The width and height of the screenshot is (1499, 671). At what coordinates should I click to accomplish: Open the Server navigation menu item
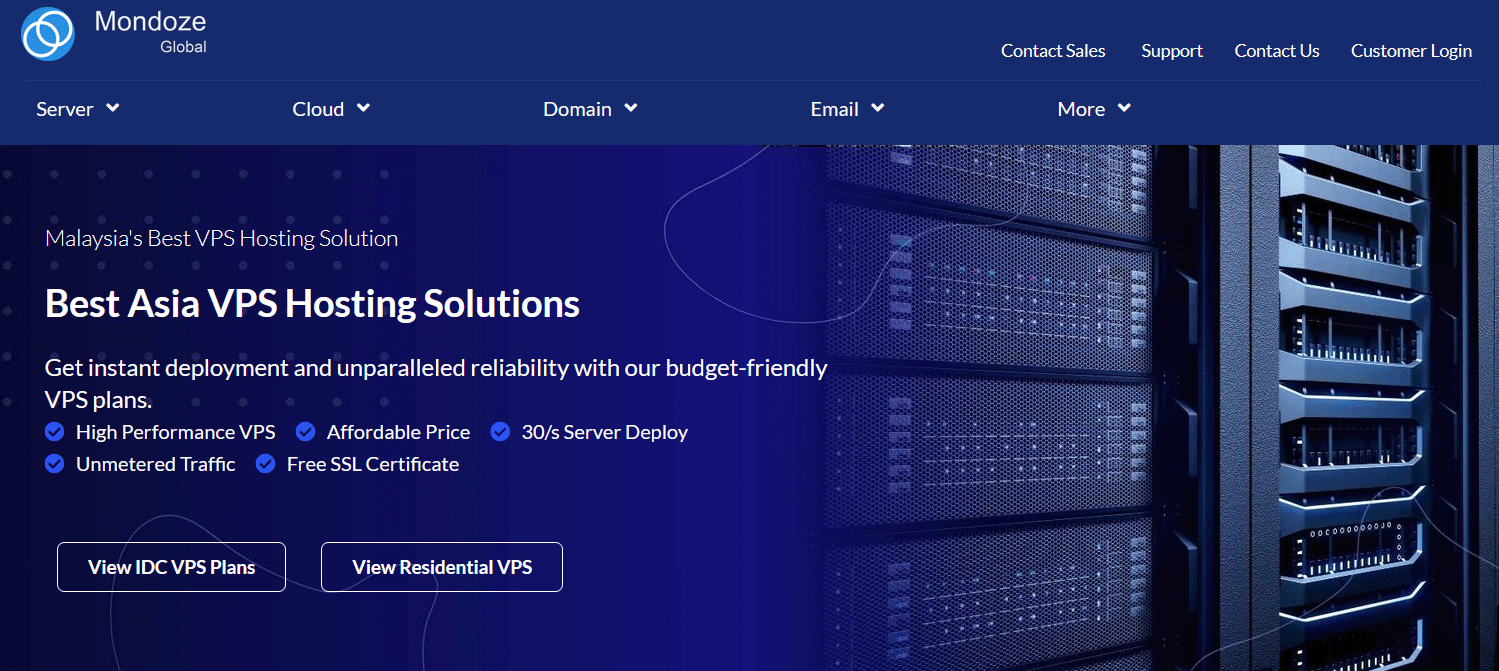(x=65, y=109)
